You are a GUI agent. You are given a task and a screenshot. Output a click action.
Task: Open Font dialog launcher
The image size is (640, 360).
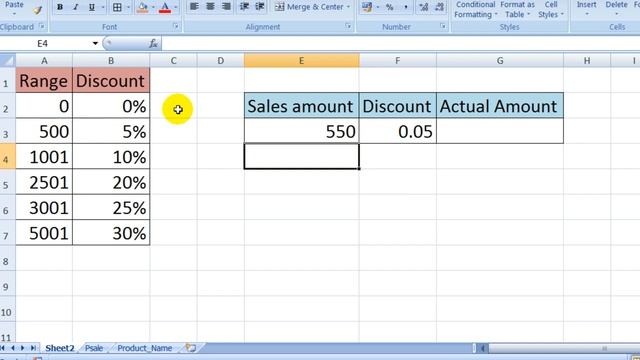coord(176,27)
